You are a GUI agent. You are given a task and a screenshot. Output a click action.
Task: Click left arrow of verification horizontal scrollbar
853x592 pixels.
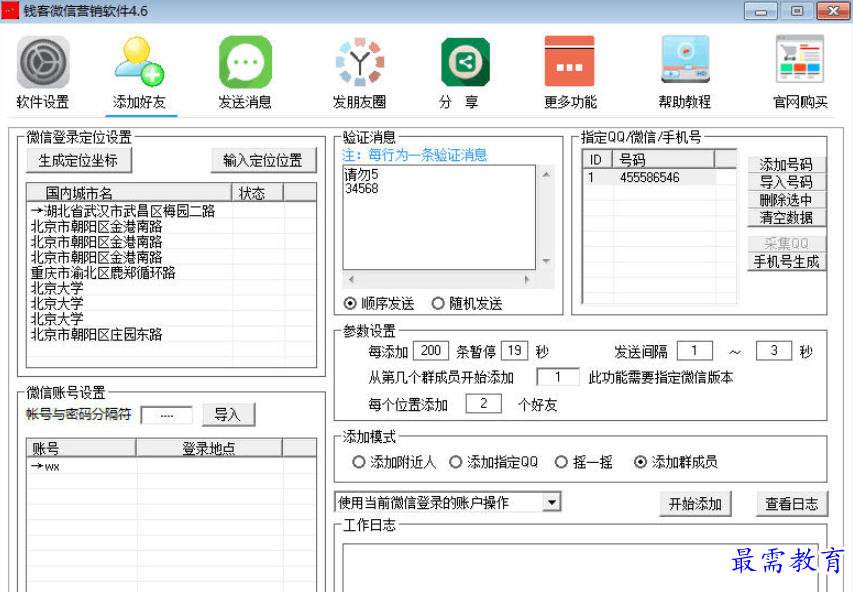point(351,280)
